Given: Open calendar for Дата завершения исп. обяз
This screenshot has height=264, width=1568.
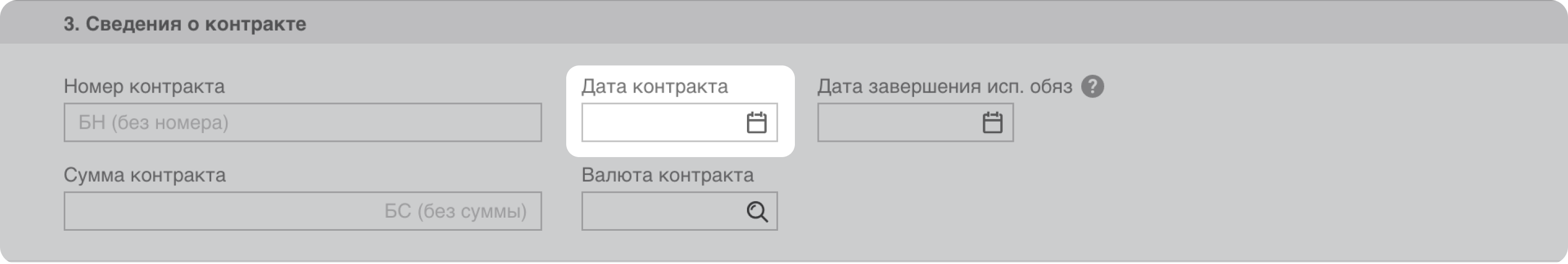Looking at the screenshot, I should tap(992, 123).
